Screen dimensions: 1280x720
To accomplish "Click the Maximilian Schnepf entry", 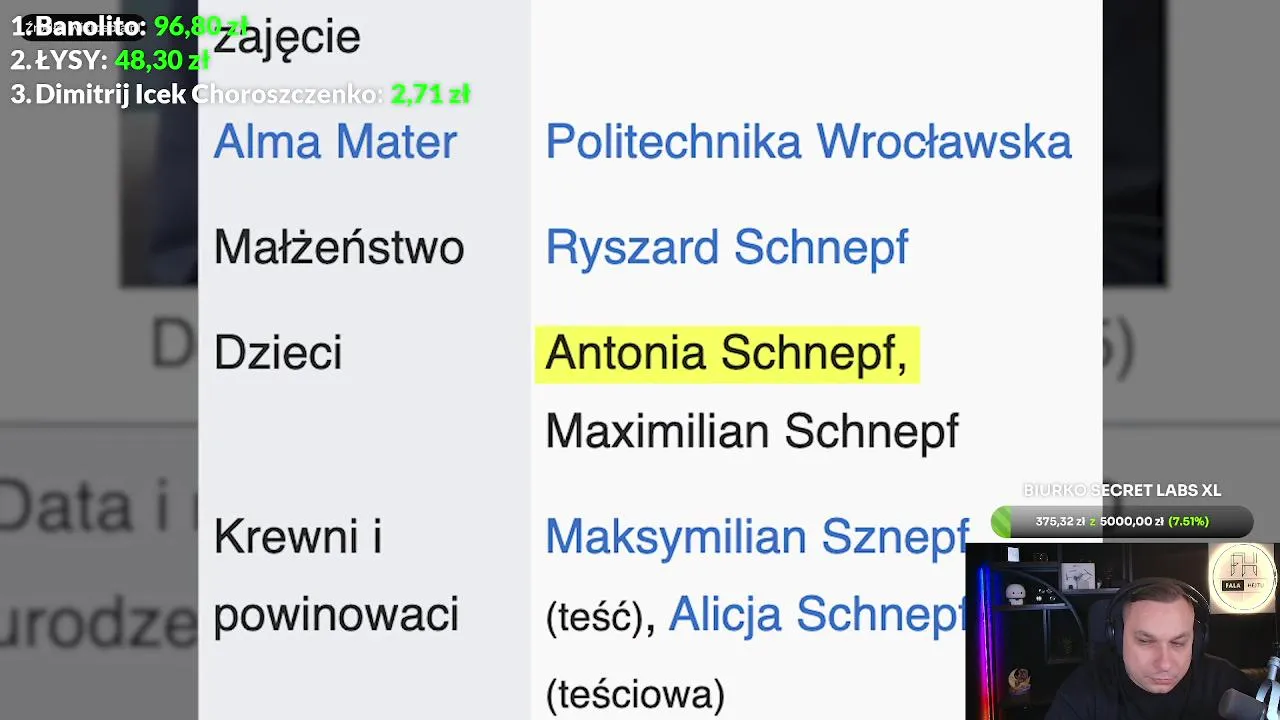I will [752, 431].
